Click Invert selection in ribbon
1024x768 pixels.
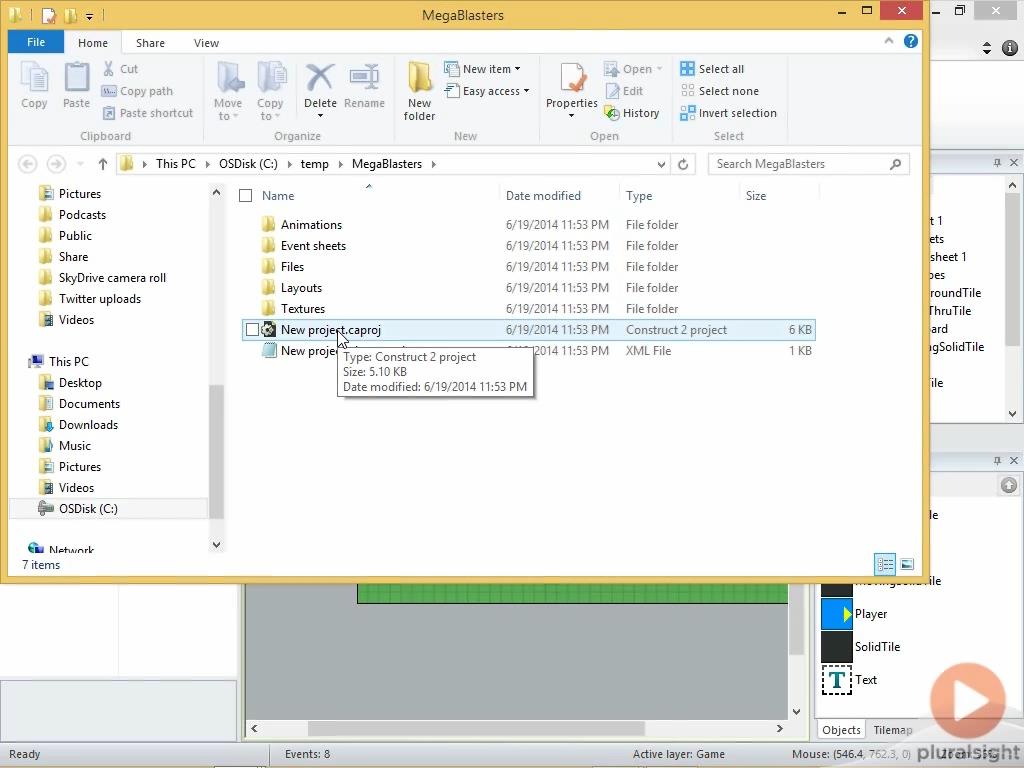[x=729, y=113]
